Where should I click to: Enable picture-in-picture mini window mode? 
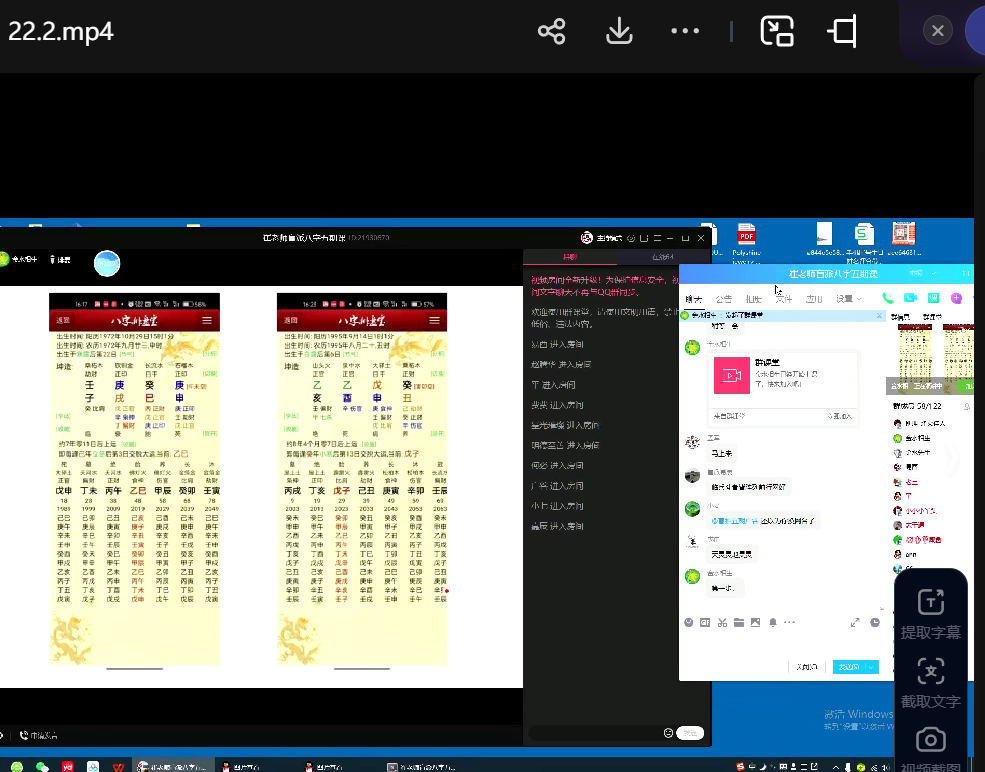(776, 31)
